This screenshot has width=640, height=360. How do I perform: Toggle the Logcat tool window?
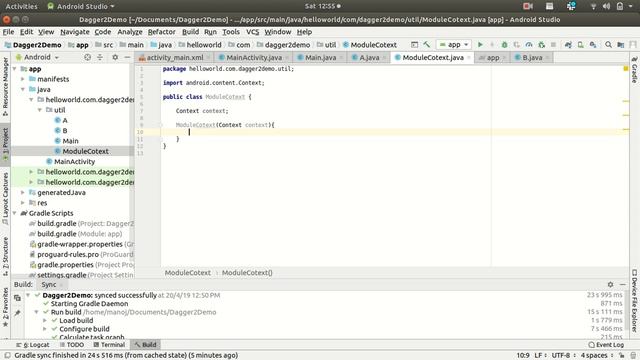[x=33, y=345]
